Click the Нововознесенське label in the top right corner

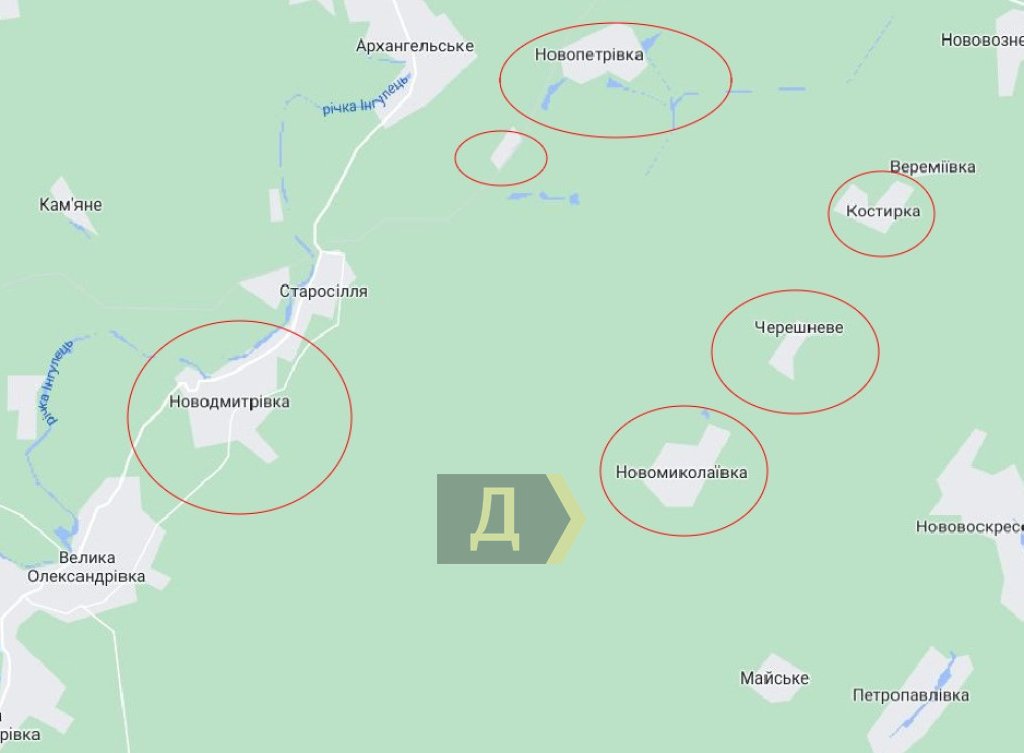(982, 40)
